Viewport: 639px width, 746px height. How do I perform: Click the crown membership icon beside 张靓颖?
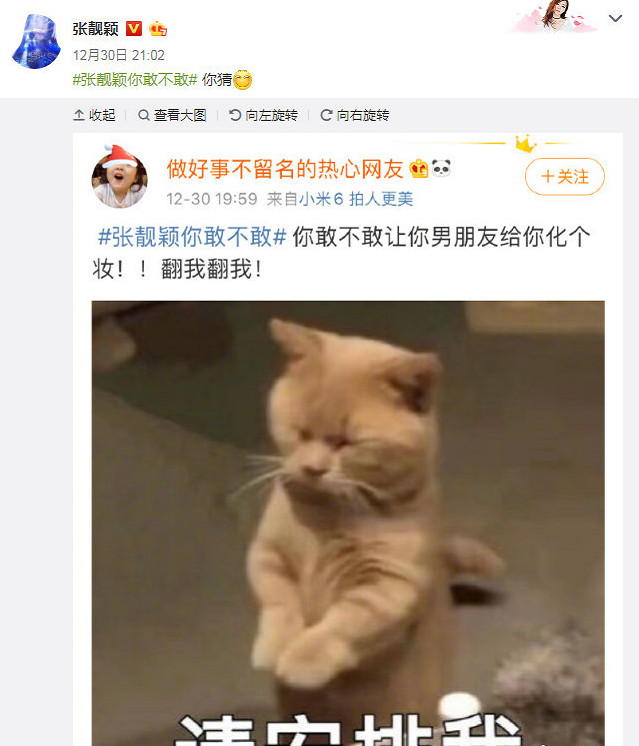pyautogui.click(x=157, y=29)
